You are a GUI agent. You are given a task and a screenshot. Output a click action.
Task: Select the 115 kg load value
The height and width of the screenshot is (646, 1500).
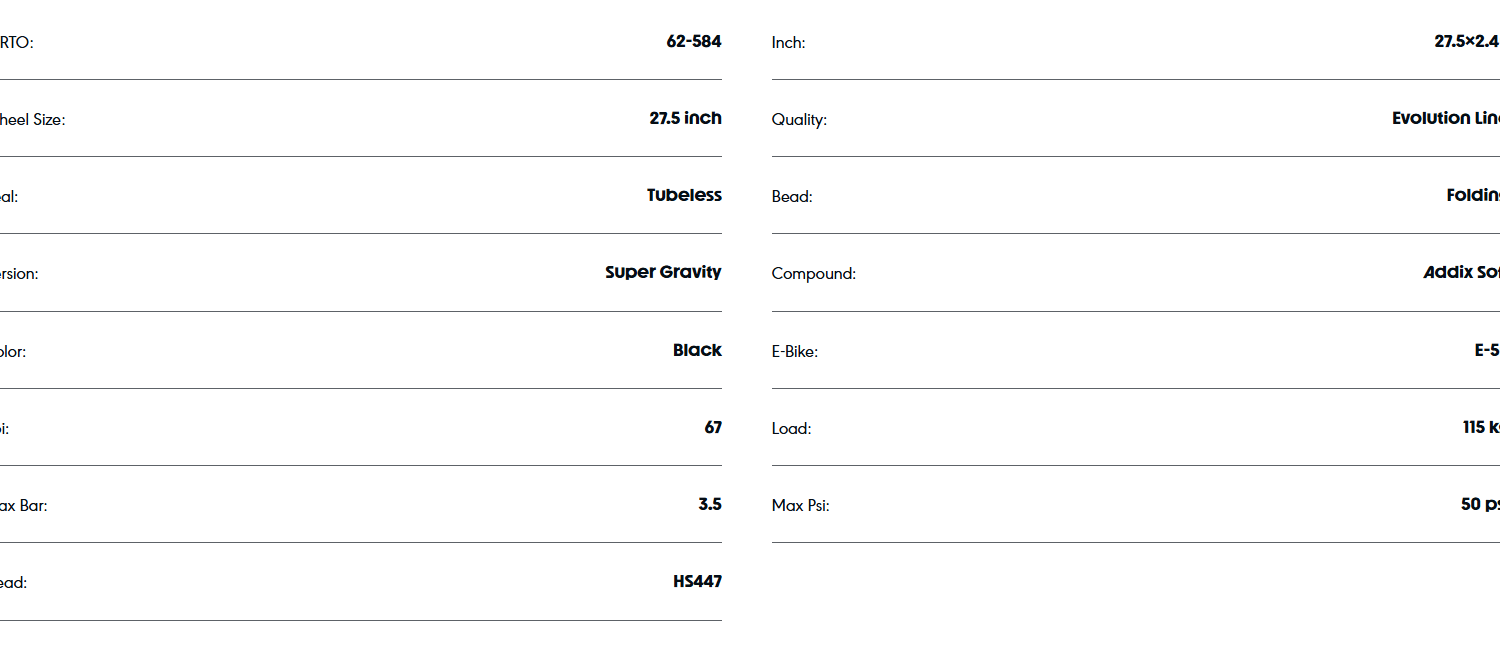pyautogui.click(x=1480, y=428)
